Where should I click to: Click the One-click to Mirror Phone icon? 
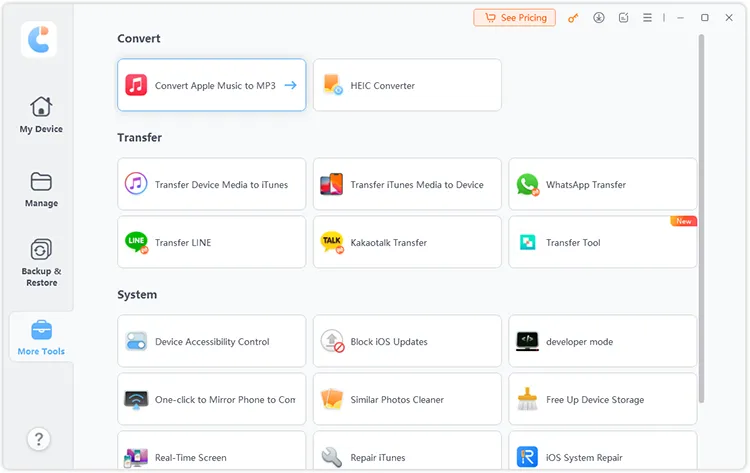(x=136, y=399)
